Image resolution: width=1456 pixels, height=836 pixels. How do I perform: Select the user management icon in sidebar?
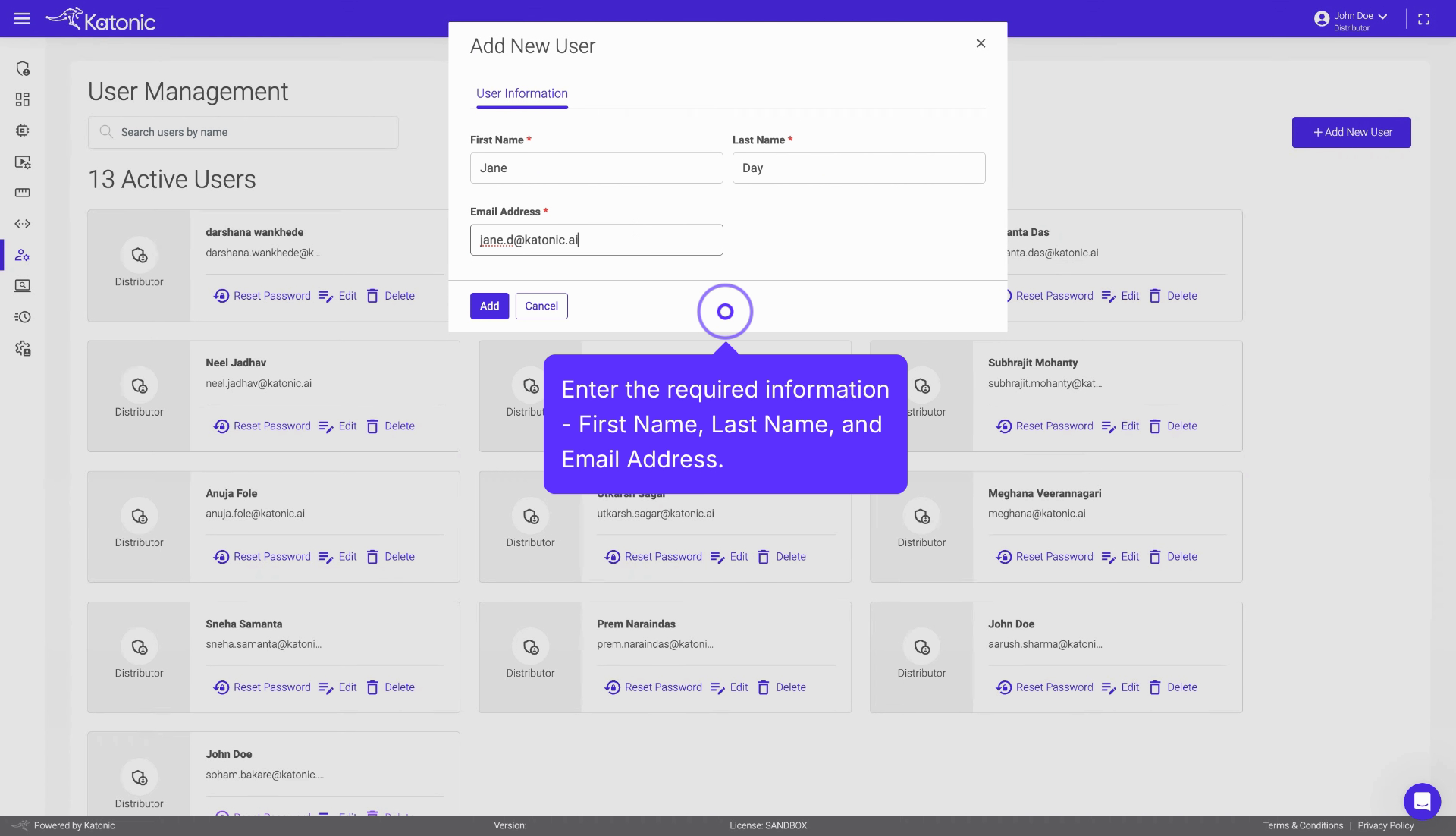click(x=23, y=255)
